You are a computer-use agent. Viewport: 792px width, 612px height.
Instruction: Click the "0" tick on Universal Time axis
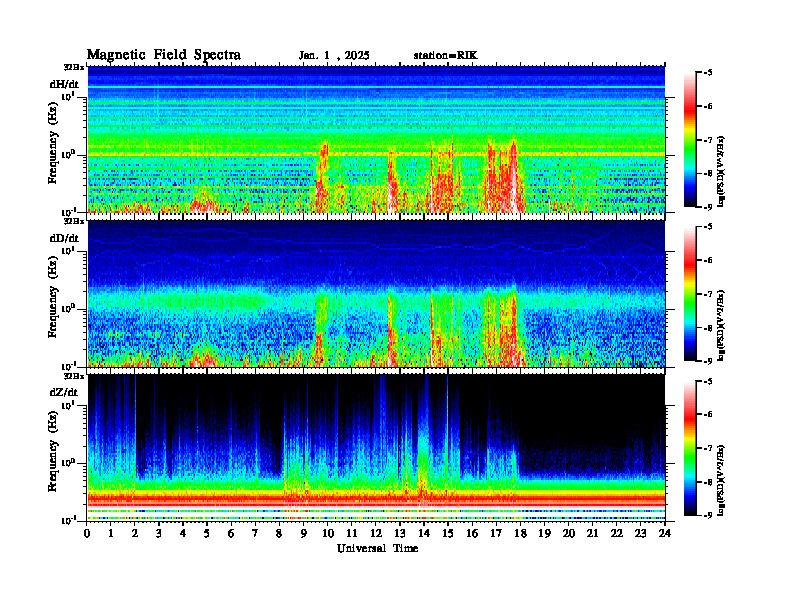coord(87,533)
